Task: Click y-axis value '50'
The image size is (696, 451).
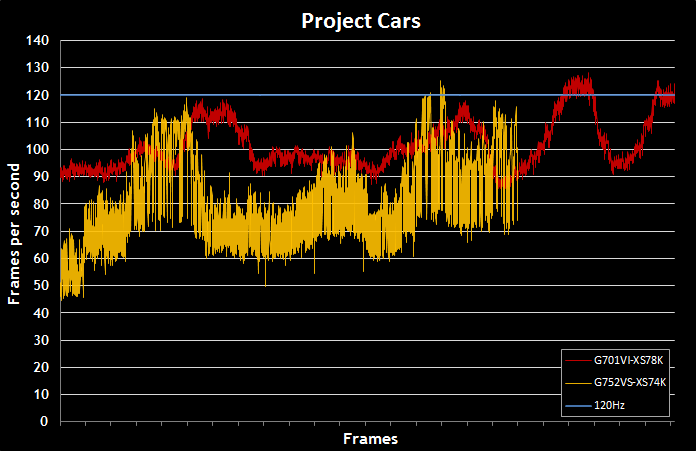Action: point(41,285)
